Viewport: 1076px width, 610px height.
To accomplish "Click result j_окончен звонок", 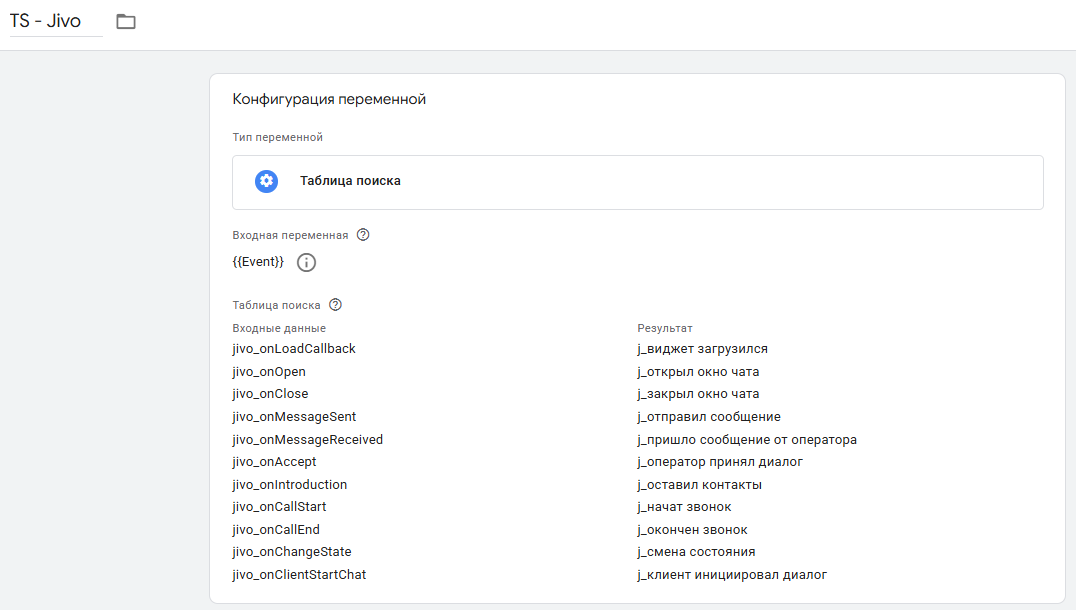I will (692, 529).
